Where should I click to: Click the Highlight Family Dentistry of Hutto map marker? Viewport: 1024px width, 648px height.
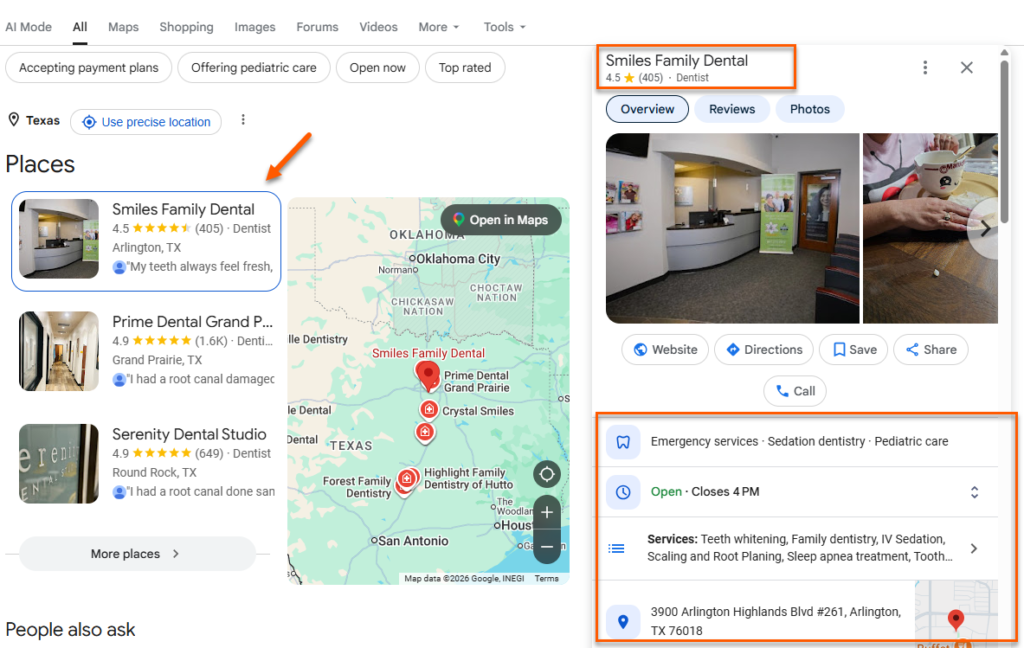[x=408, y=479]
